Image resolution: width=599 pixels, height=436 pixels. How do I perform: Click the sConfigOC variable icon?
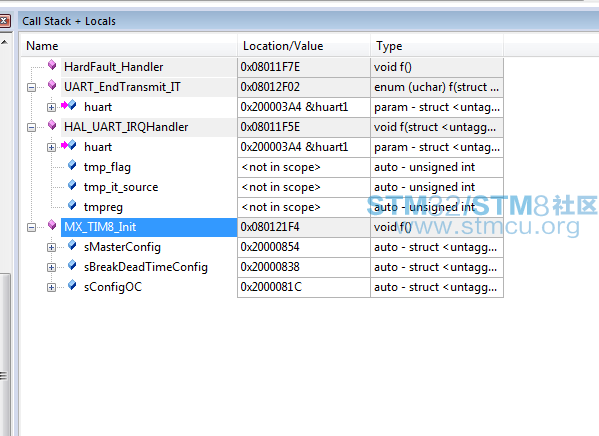point(72,285)
